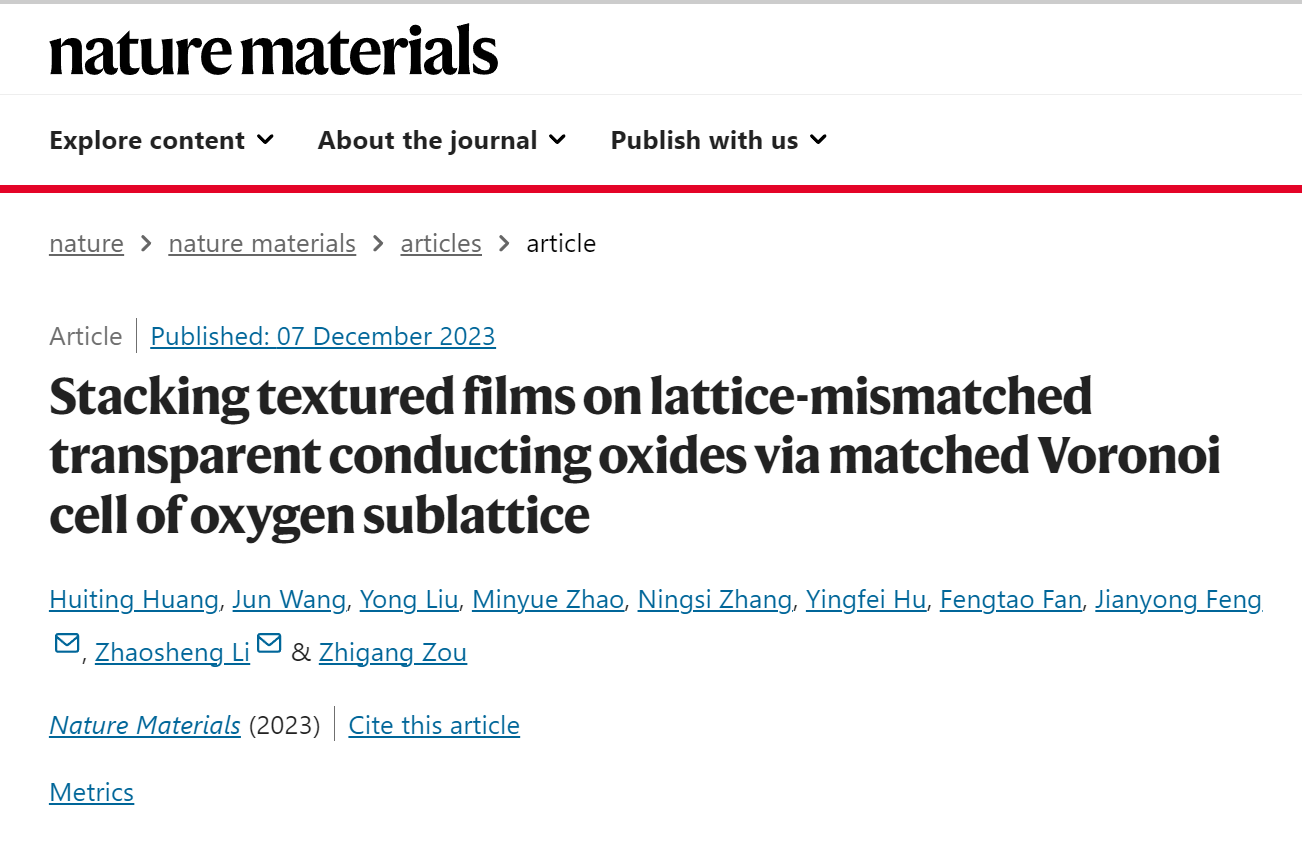Select author Fengtao Fan
1302x846 pixels.
(x=1011, y=600)
